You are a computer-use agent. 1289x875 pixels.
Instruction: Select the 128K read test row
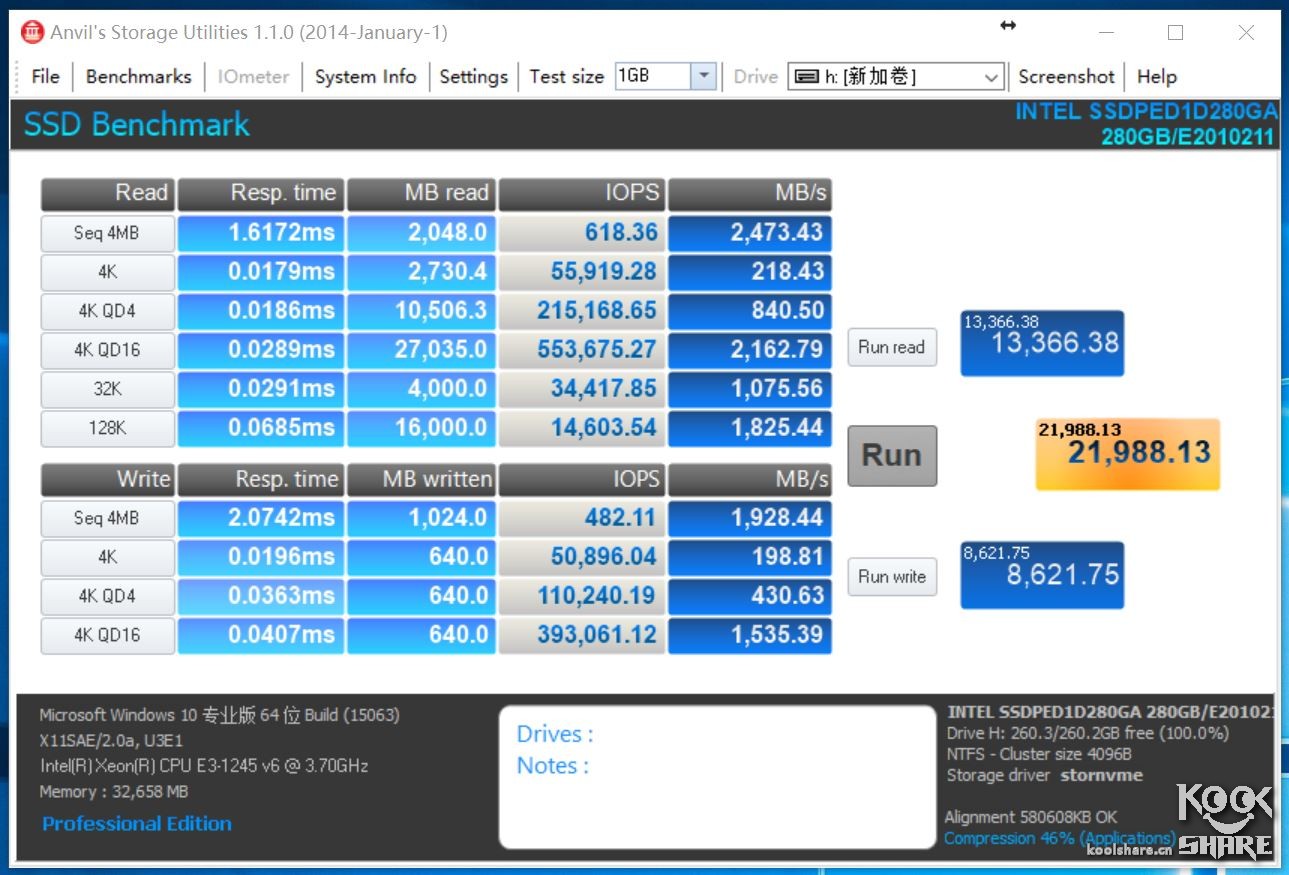107,428
